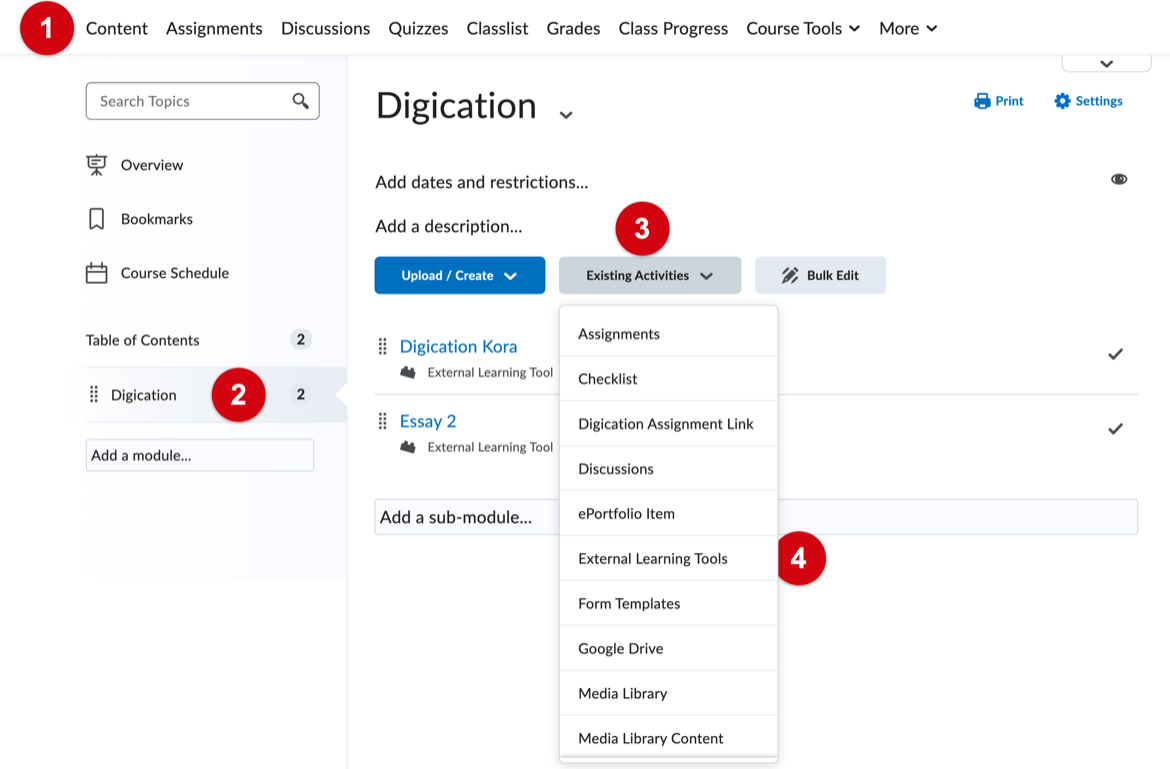Open the Existing Activities dropdown
The width and height of the screenshot is (1170, 769).
(650, 275)
